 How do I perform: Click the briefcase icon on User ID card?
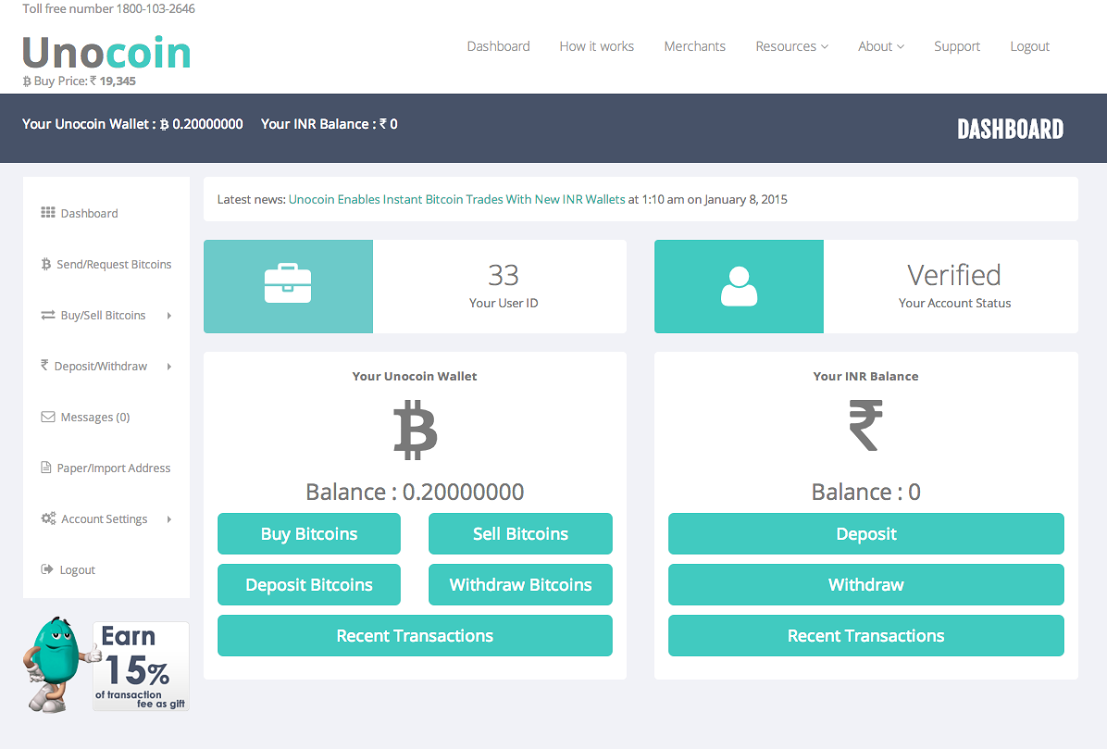point(288,283)
